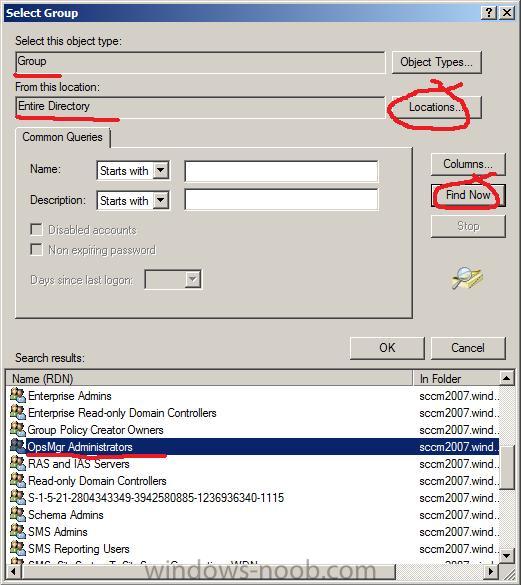Screen dimensions: 521x585
Task: Switch to the Common Queries tab
Action: pos(62,137)
